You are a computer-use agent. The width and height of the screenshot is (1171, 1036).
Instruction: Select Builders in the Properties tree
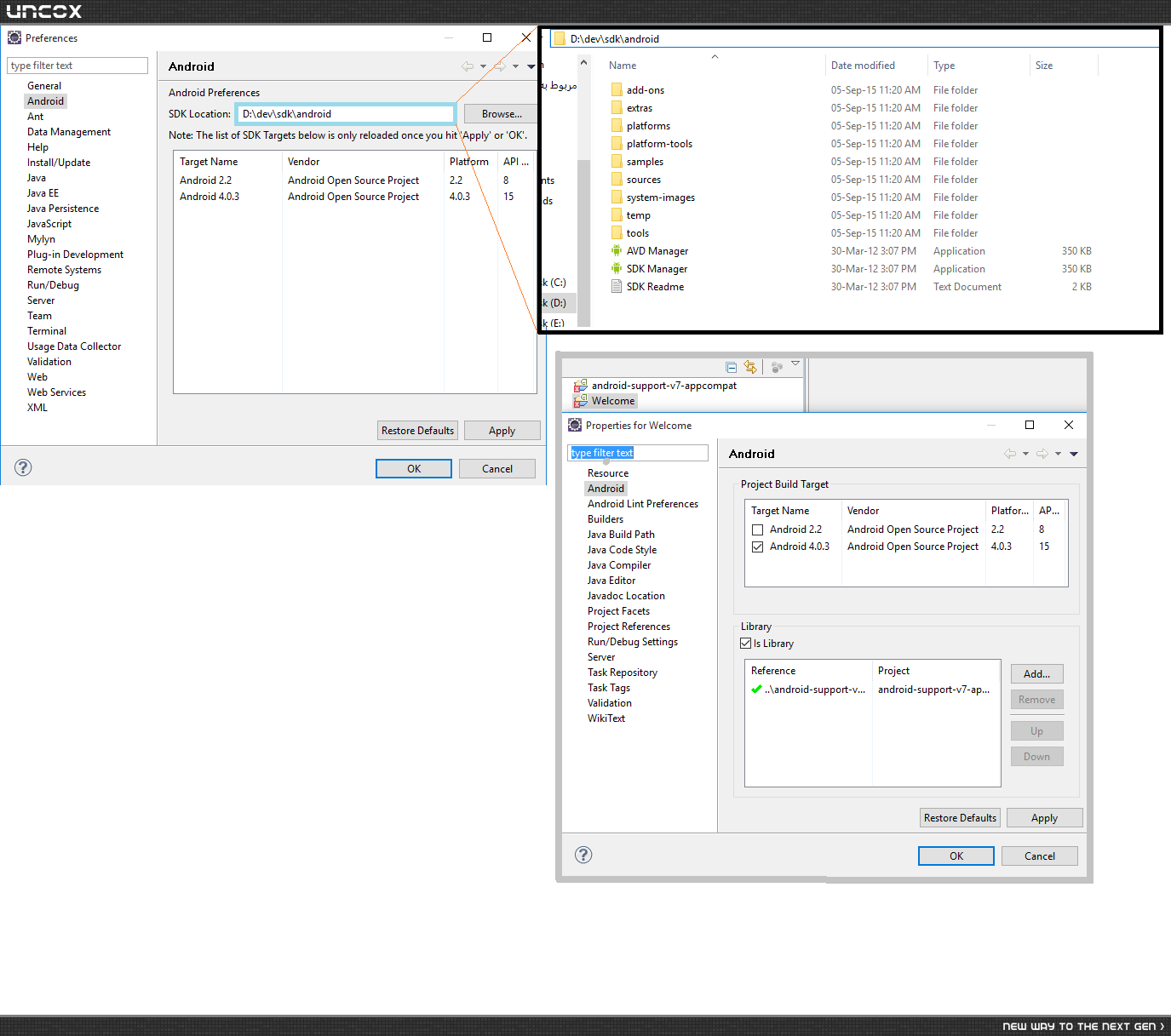tap(606, 519)
